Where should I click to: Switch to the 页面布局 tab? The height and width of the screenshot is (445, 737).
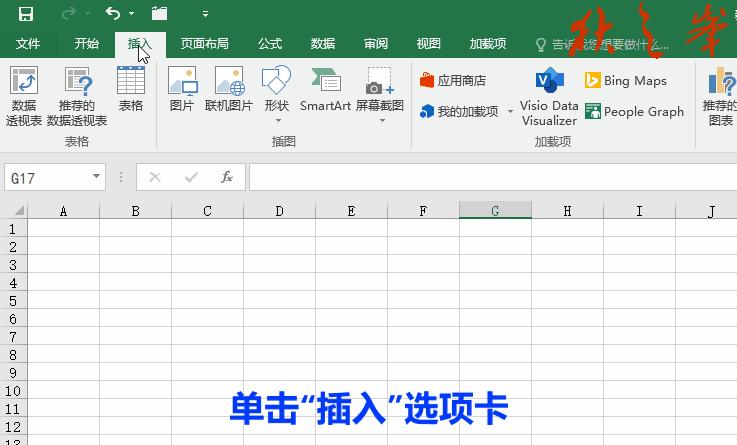[204, 44]
